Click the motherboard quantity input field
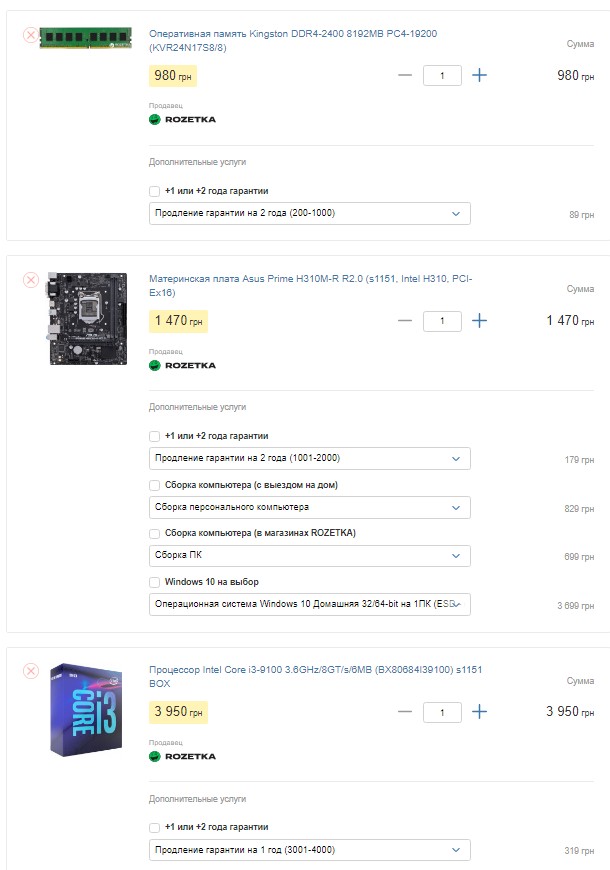The height and width of the screenshot is (870, 610). click(442, 321)
